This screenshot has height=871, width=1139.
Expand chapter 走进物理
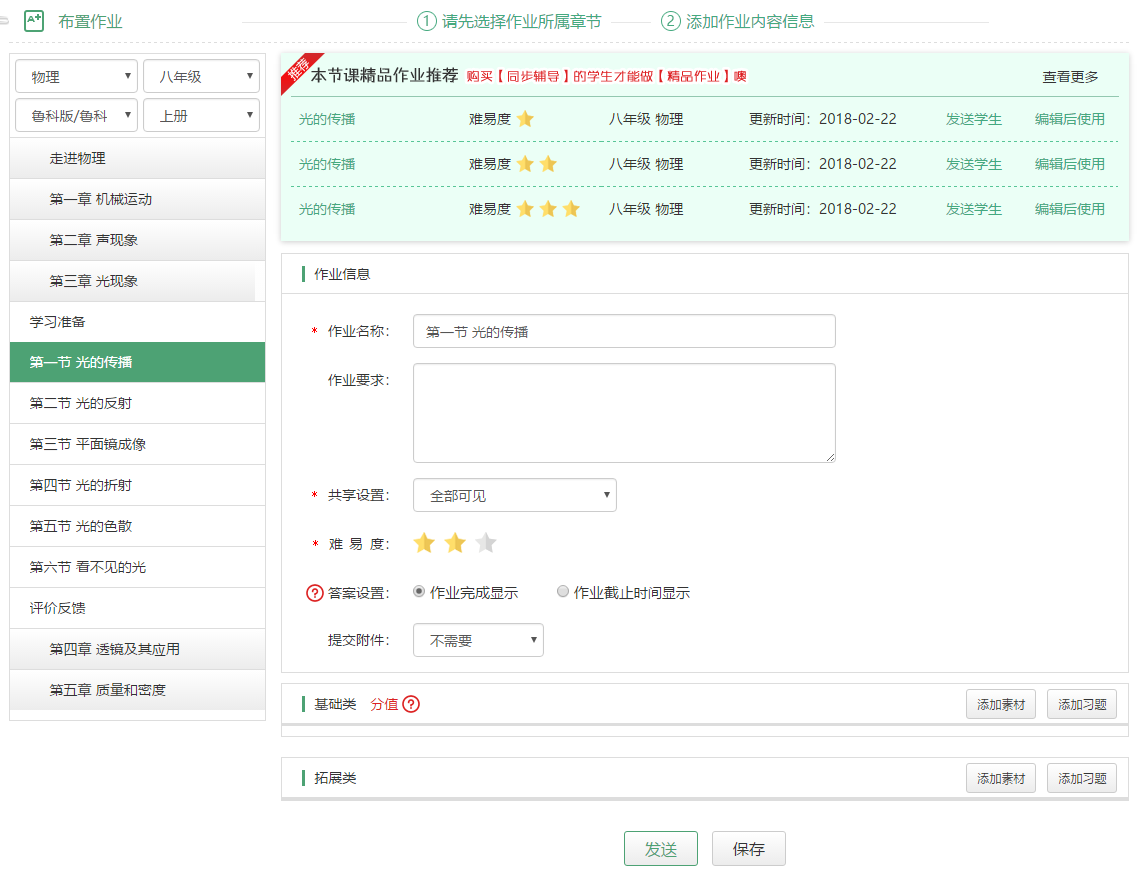pyautogui.click(x=137, y=158)
